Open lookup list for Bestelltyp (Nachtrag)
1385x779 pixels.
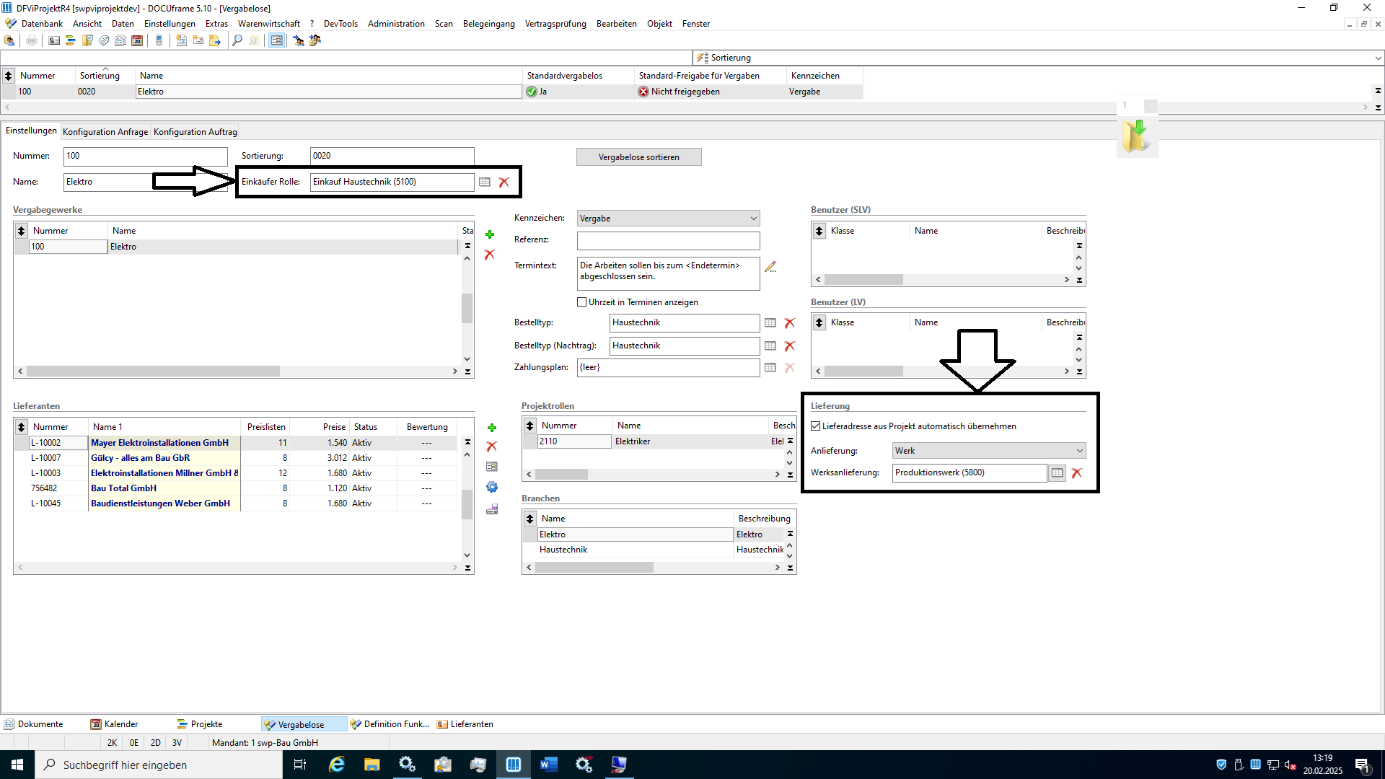coord(770,346)
